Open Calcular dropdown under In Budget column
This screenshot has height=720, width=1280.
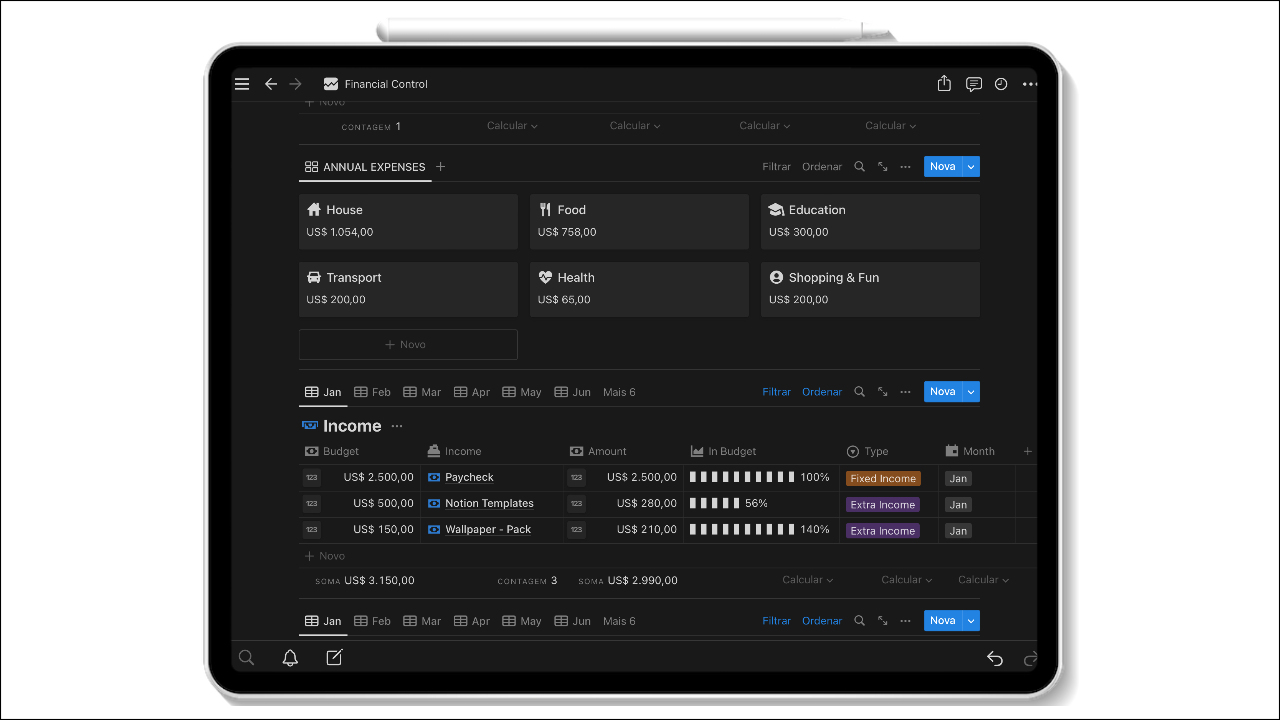coord(808,580)
